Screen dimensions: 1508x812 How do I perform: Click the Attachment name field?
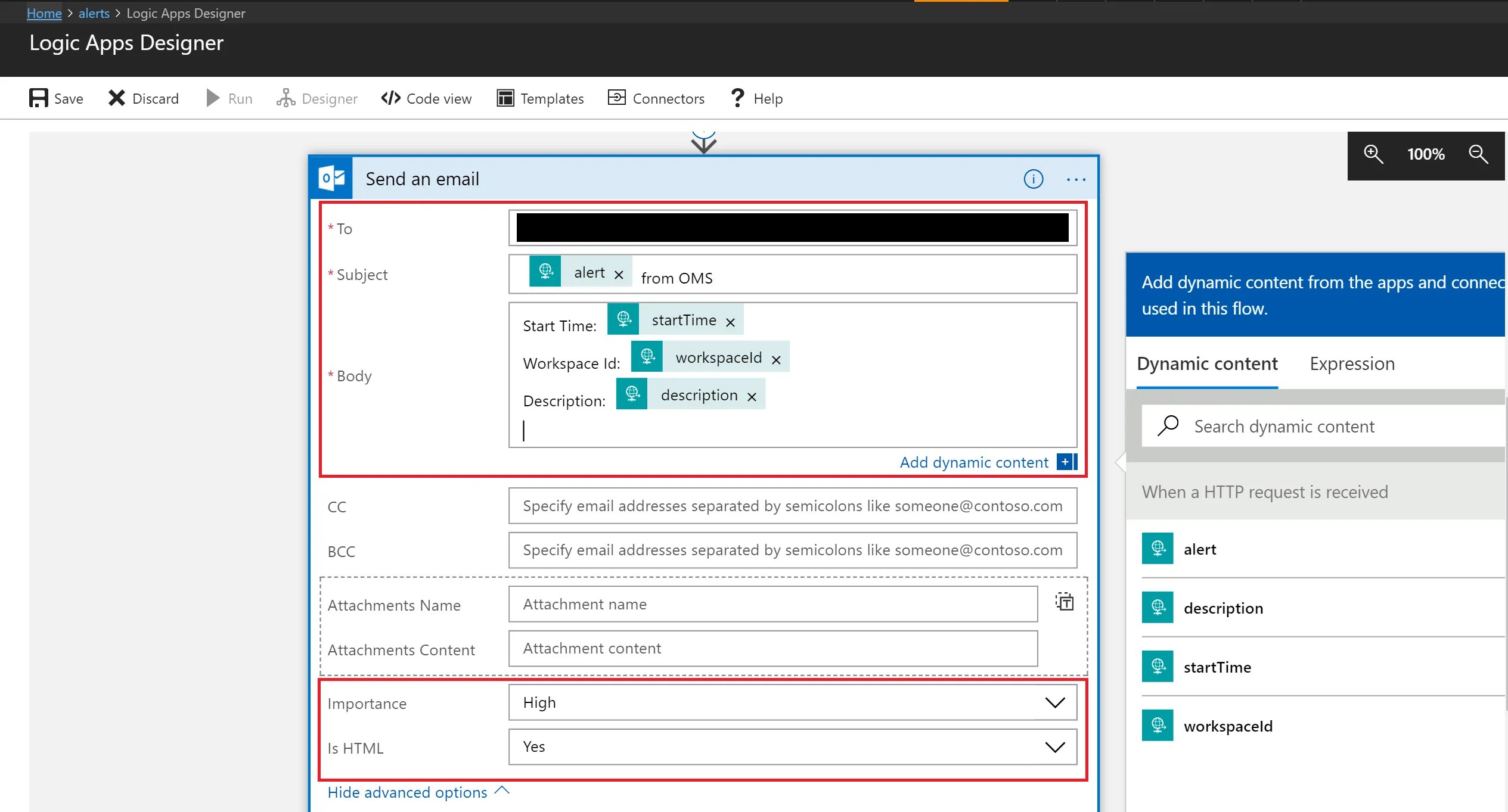pyautogui.click(x=773, y=604)
